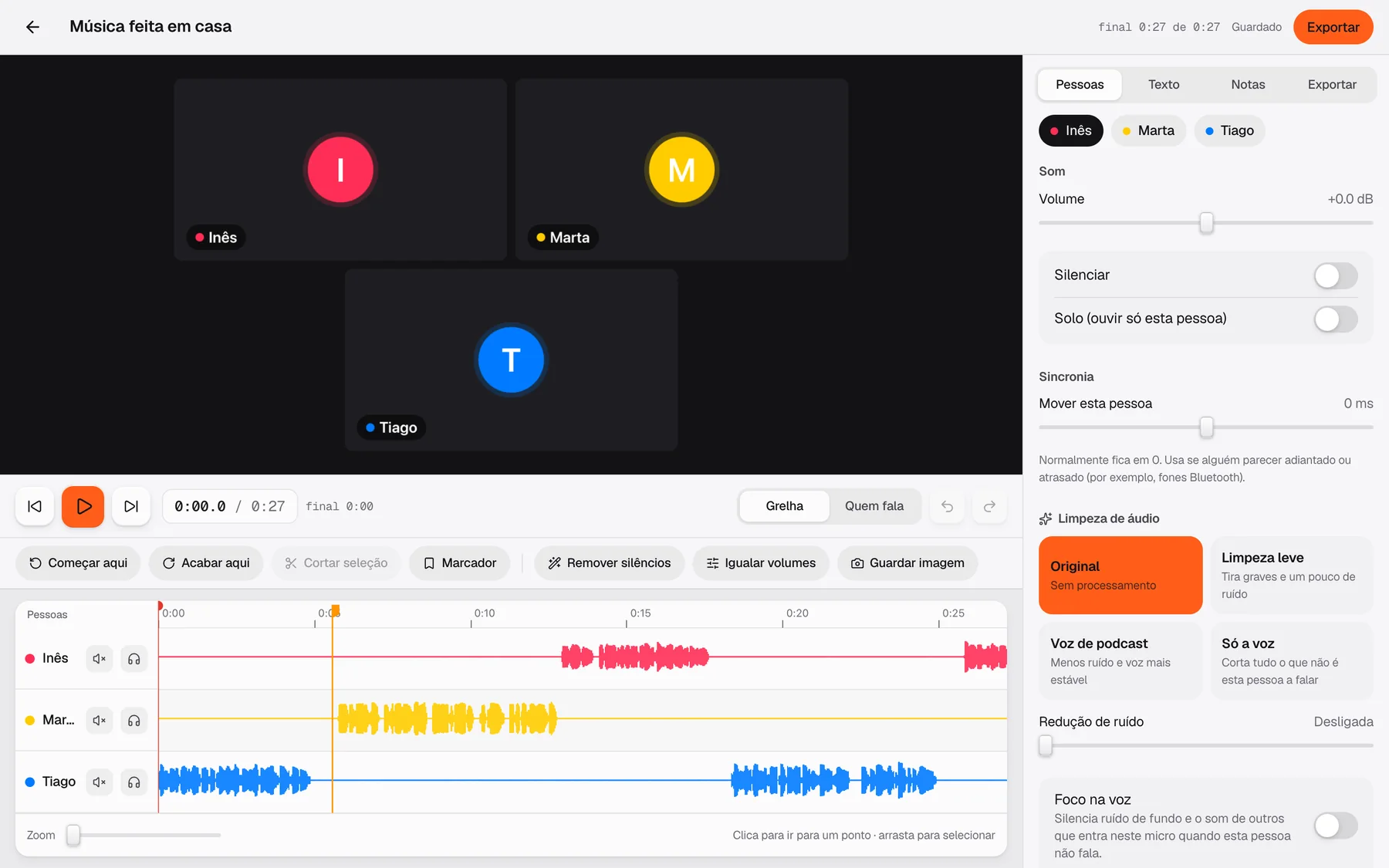This screenshot has height=868, width=1389.
Task: Skip to end of the recording
Action: (131, 506)
